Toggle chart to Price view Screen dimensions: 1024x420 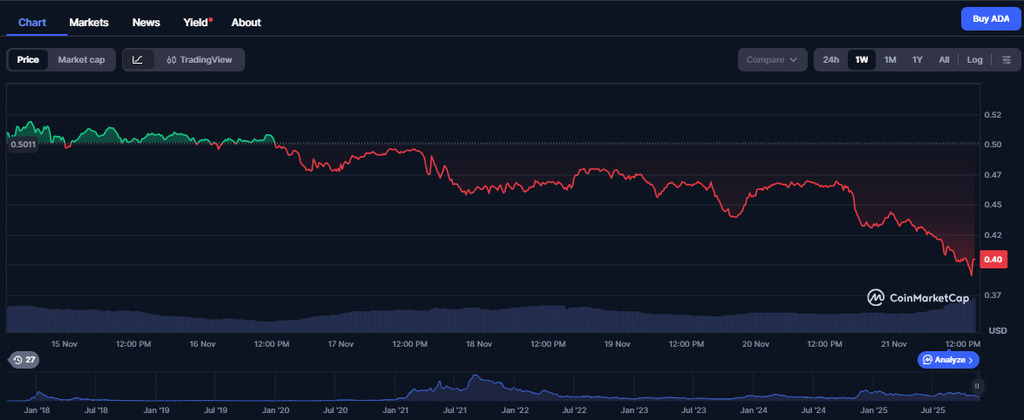click(x=28, y=60)
